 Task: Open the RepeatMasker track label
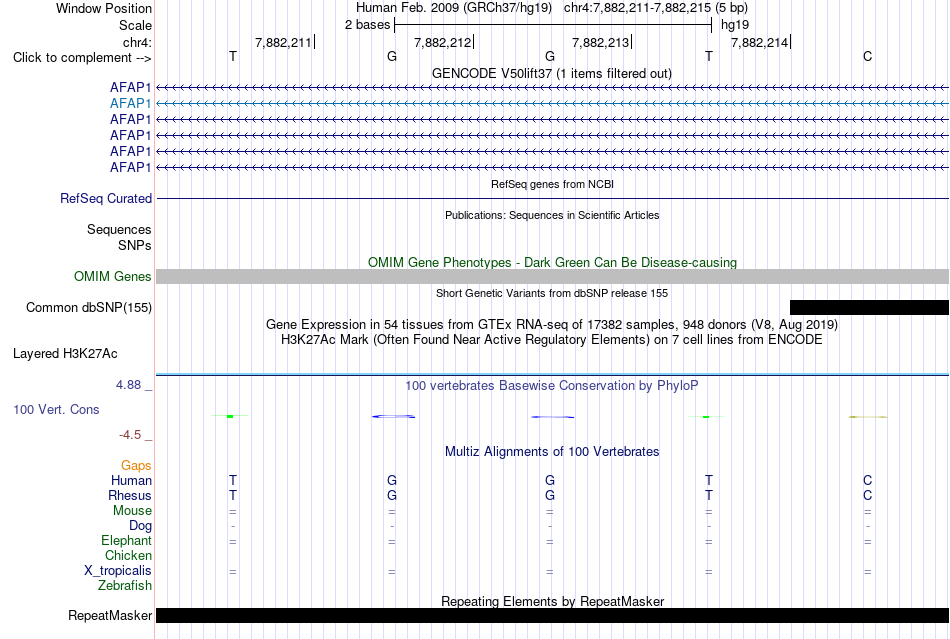click(110, 615)
